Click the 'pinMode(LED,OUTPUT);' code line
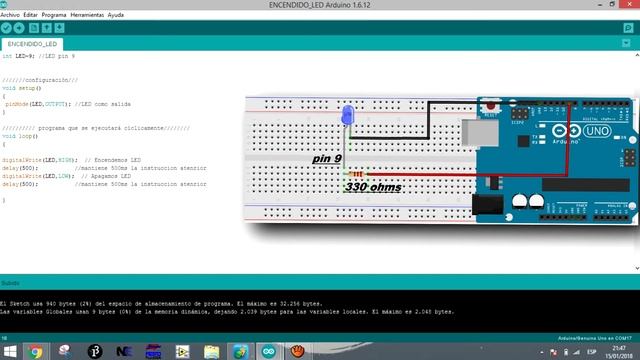640x360 pixels. tap(68, 104)
